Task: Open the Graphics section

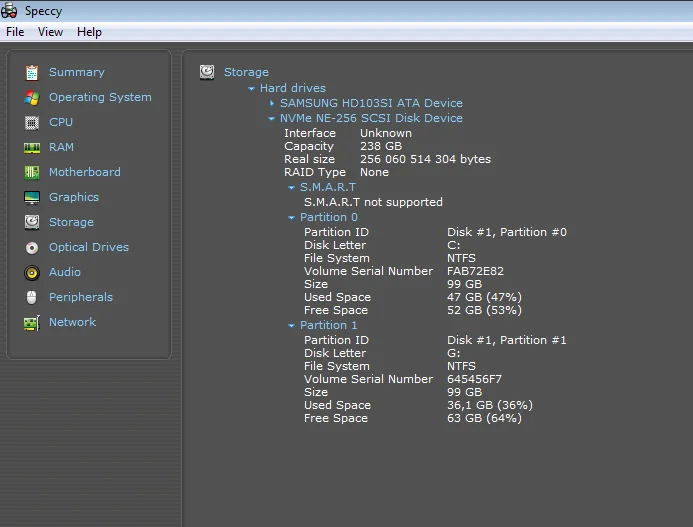Action: (x=74, y=197)
